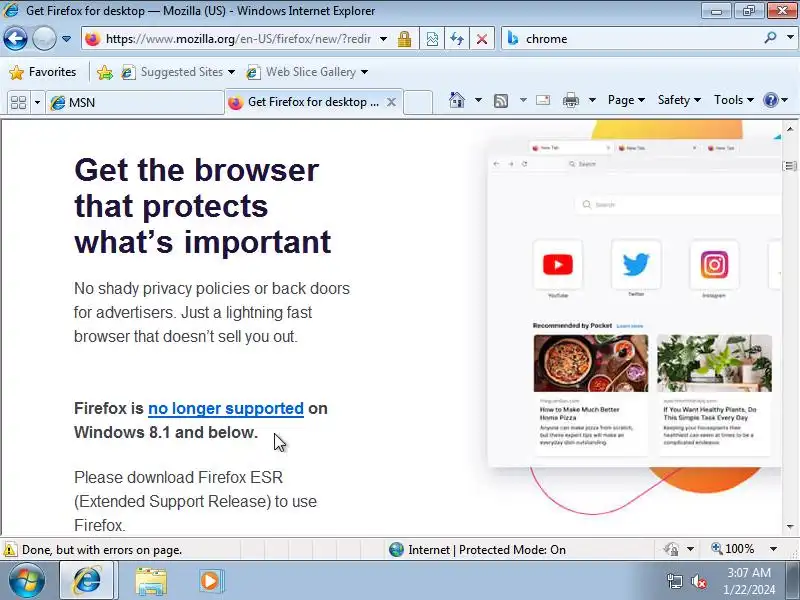Click the Internet Explorer taskbar icon
This screenshot has height=600, width=800.
pos(88,581)
